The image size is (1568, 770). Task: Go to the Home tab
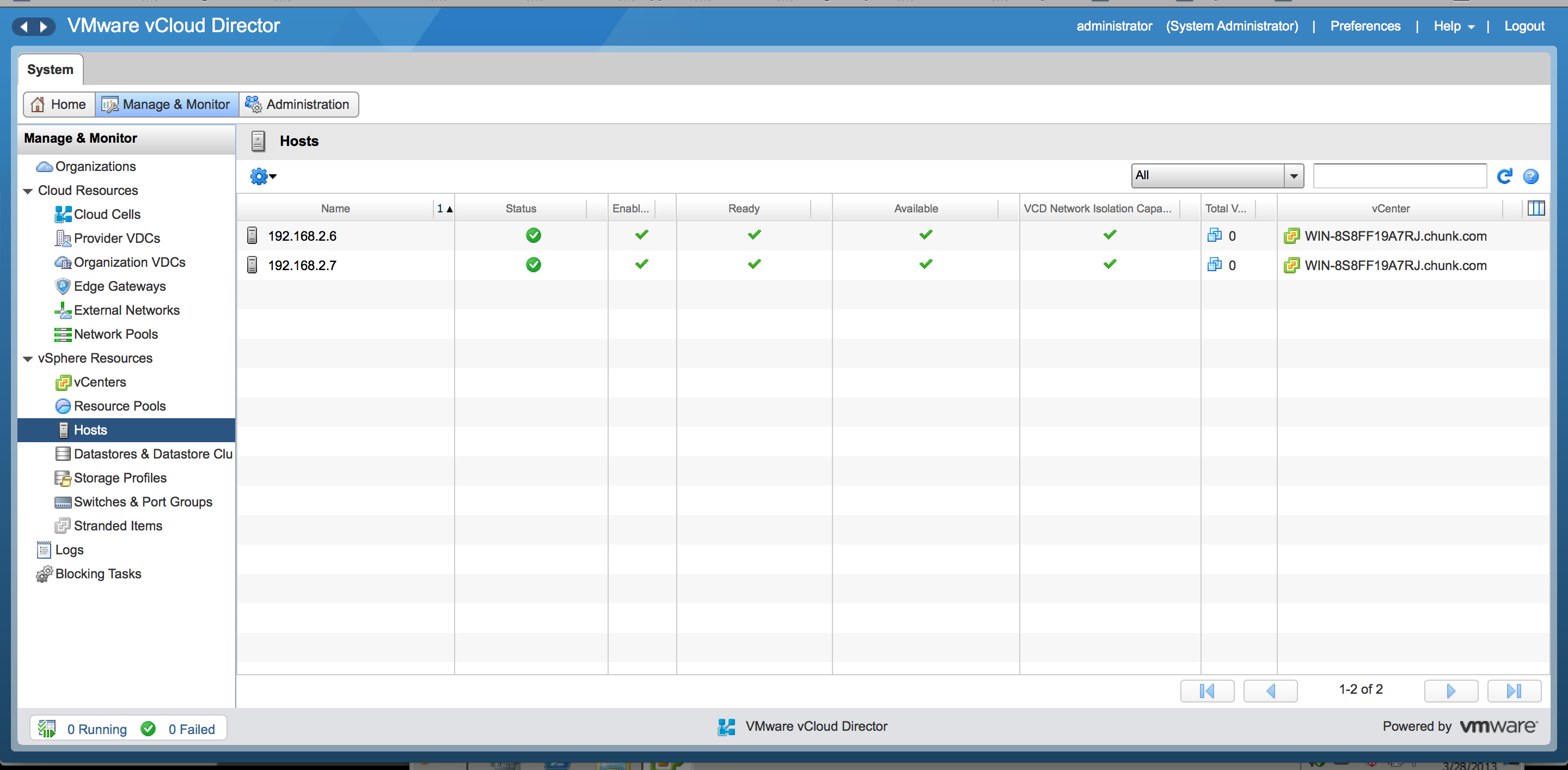59,105
